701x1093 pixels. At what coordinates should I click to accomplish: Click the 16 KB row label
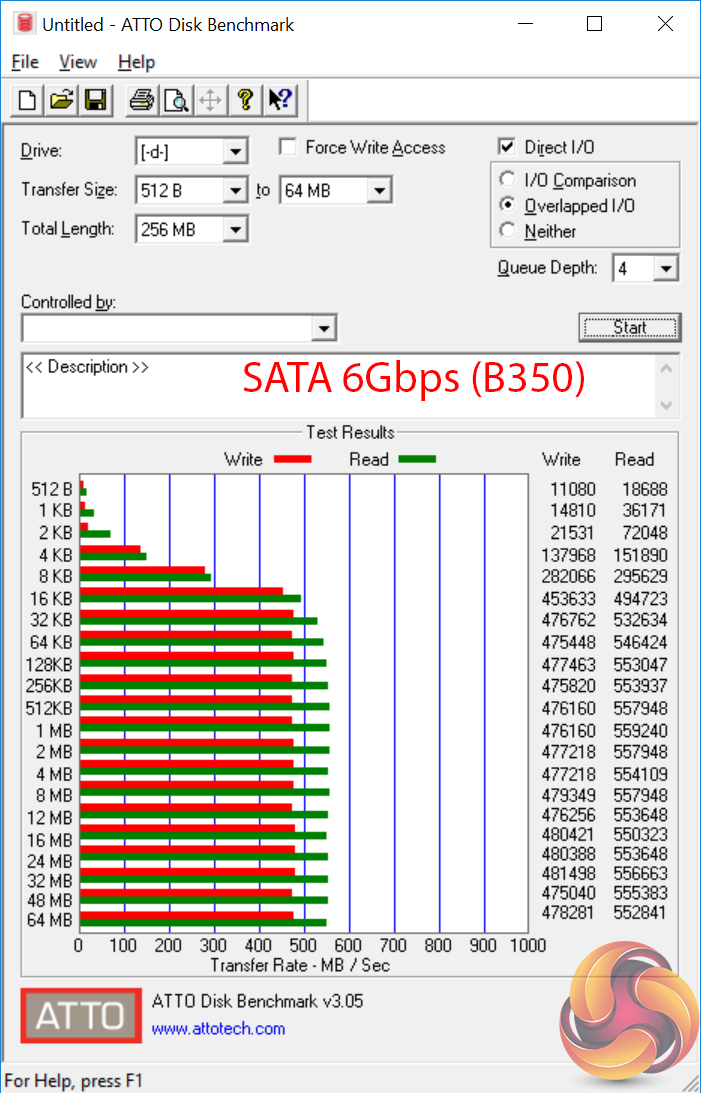click(51, 599)
